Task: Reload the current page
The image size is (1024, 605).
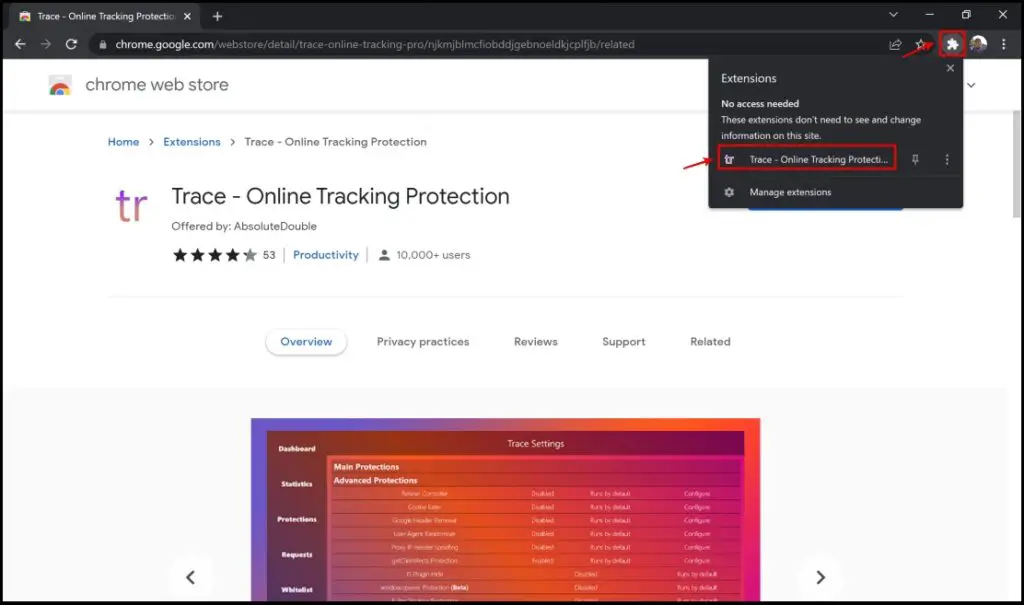Action: tap(71, 44)
